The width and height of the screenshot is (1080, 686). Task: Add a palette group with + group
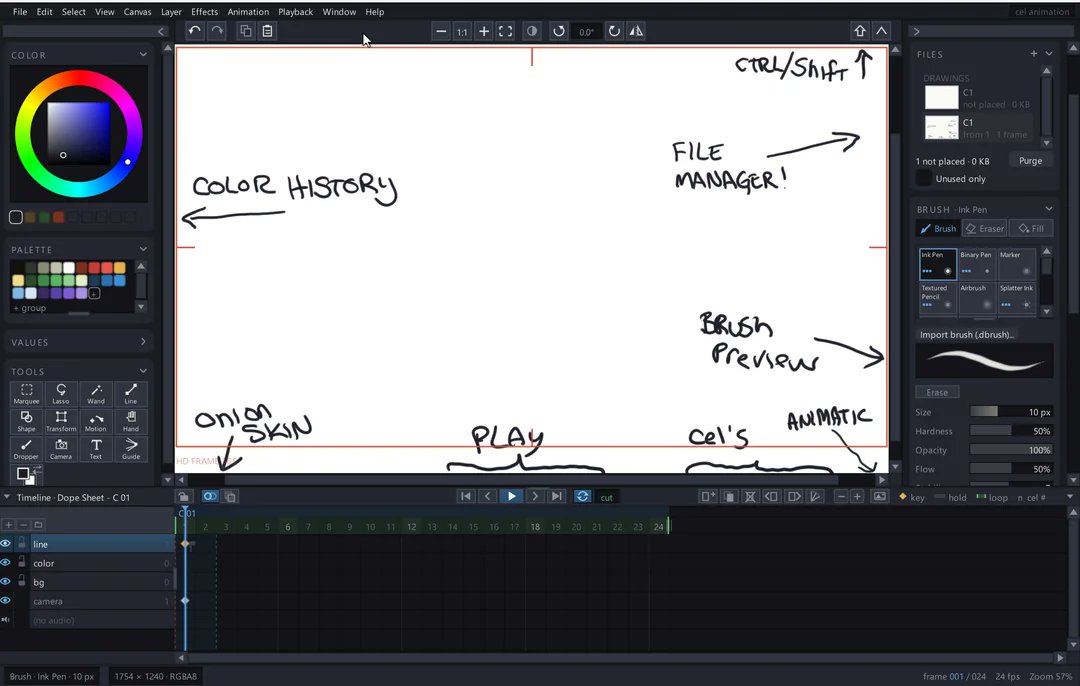pyautogui.click(x=30, y=308)
